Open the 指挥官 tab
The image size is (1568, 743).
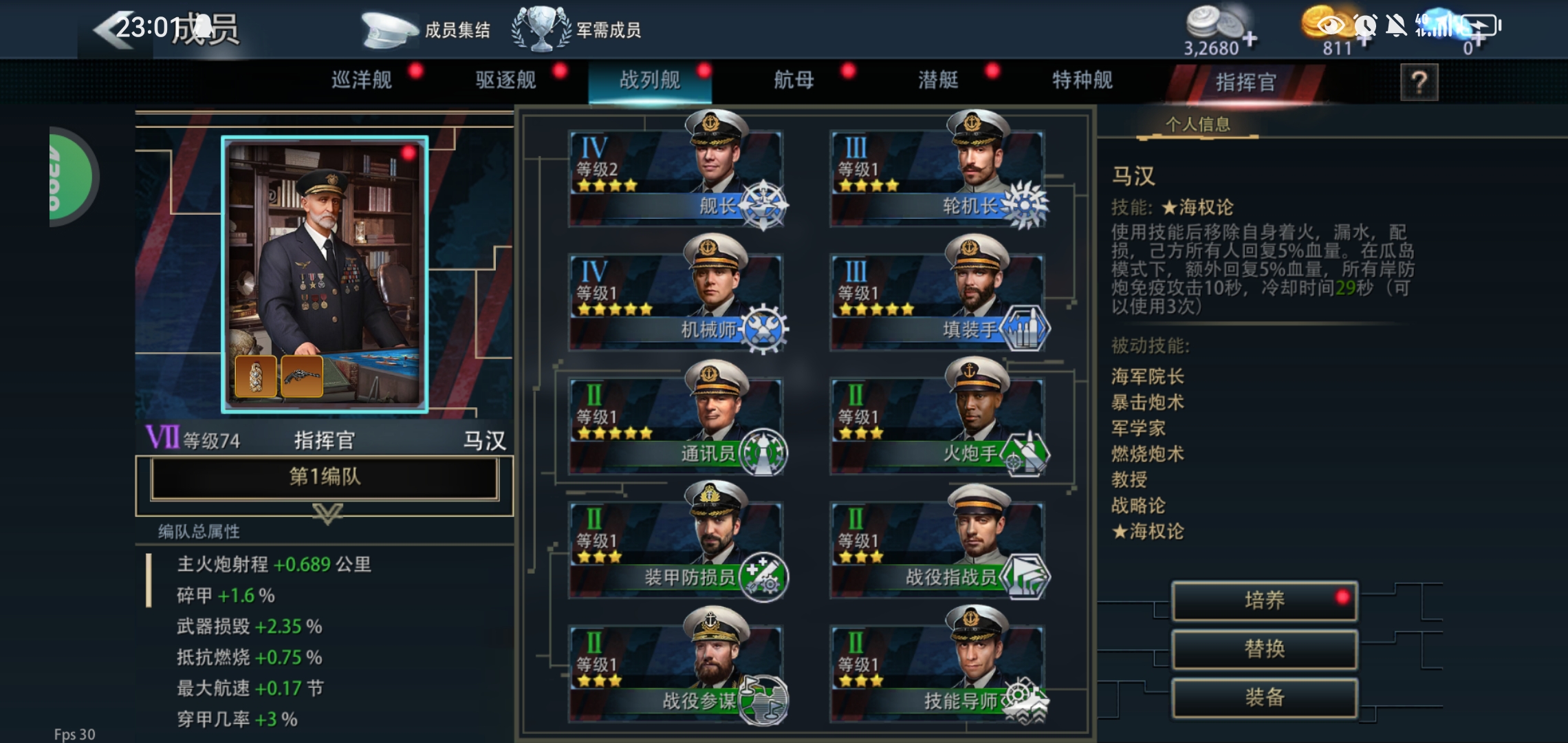(x=1245, y=83)
